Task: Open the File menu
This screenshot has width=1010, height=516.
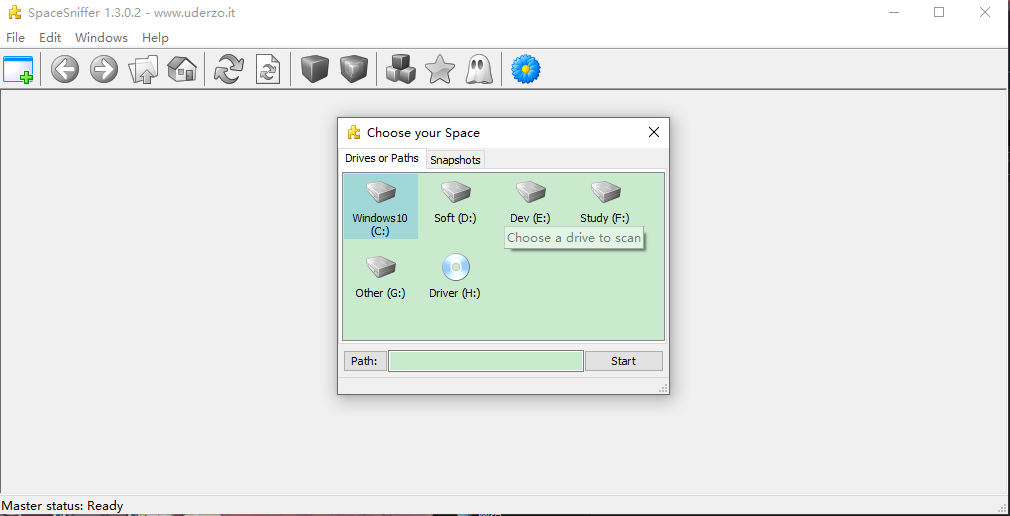Action: [15, 37]
